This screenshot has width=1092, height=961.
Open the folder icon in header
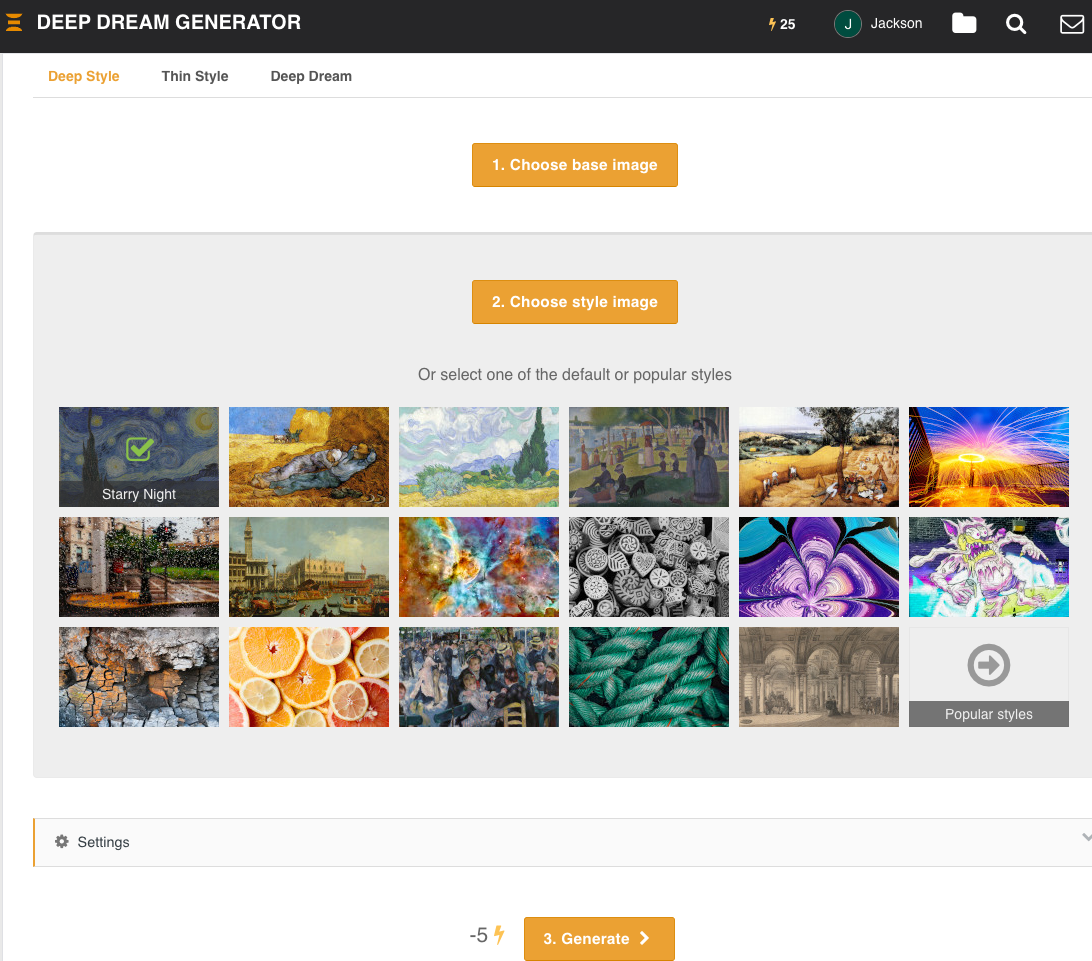point(964,24)
